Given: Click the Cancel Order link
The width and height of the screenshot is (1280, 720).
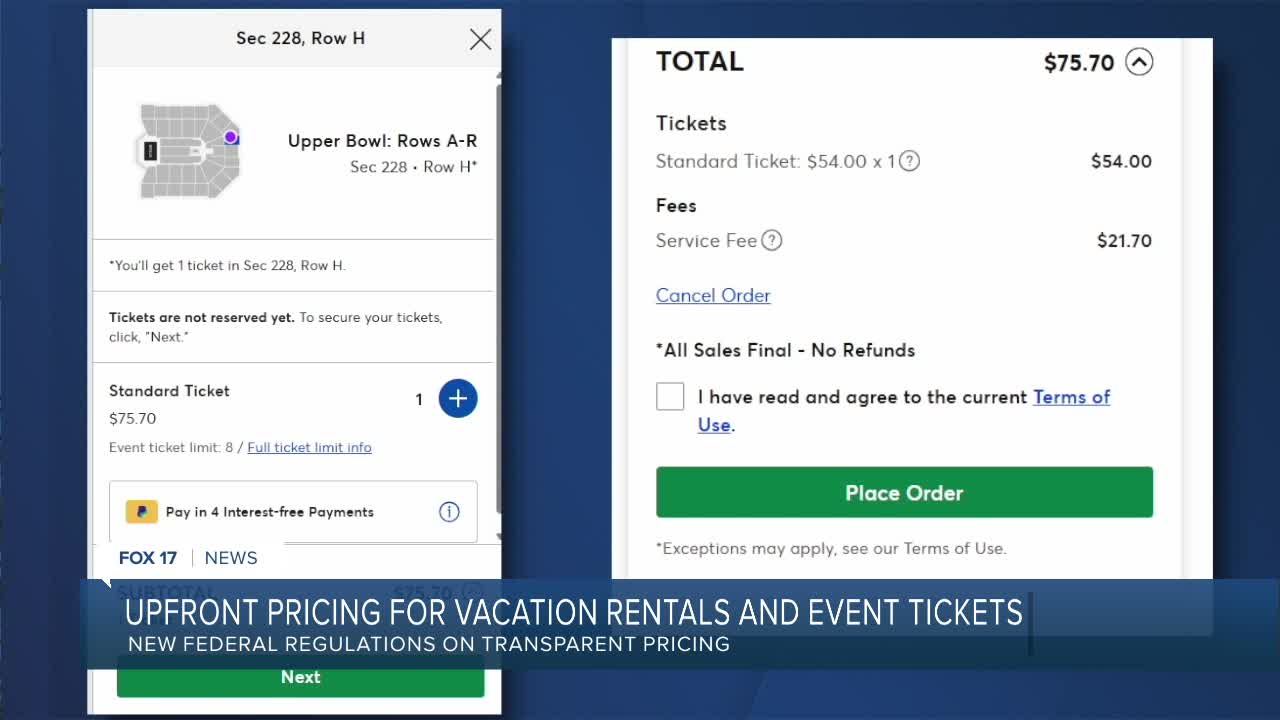Looking at the screenshot, I should pyautogui.click(x=713, y=295).
